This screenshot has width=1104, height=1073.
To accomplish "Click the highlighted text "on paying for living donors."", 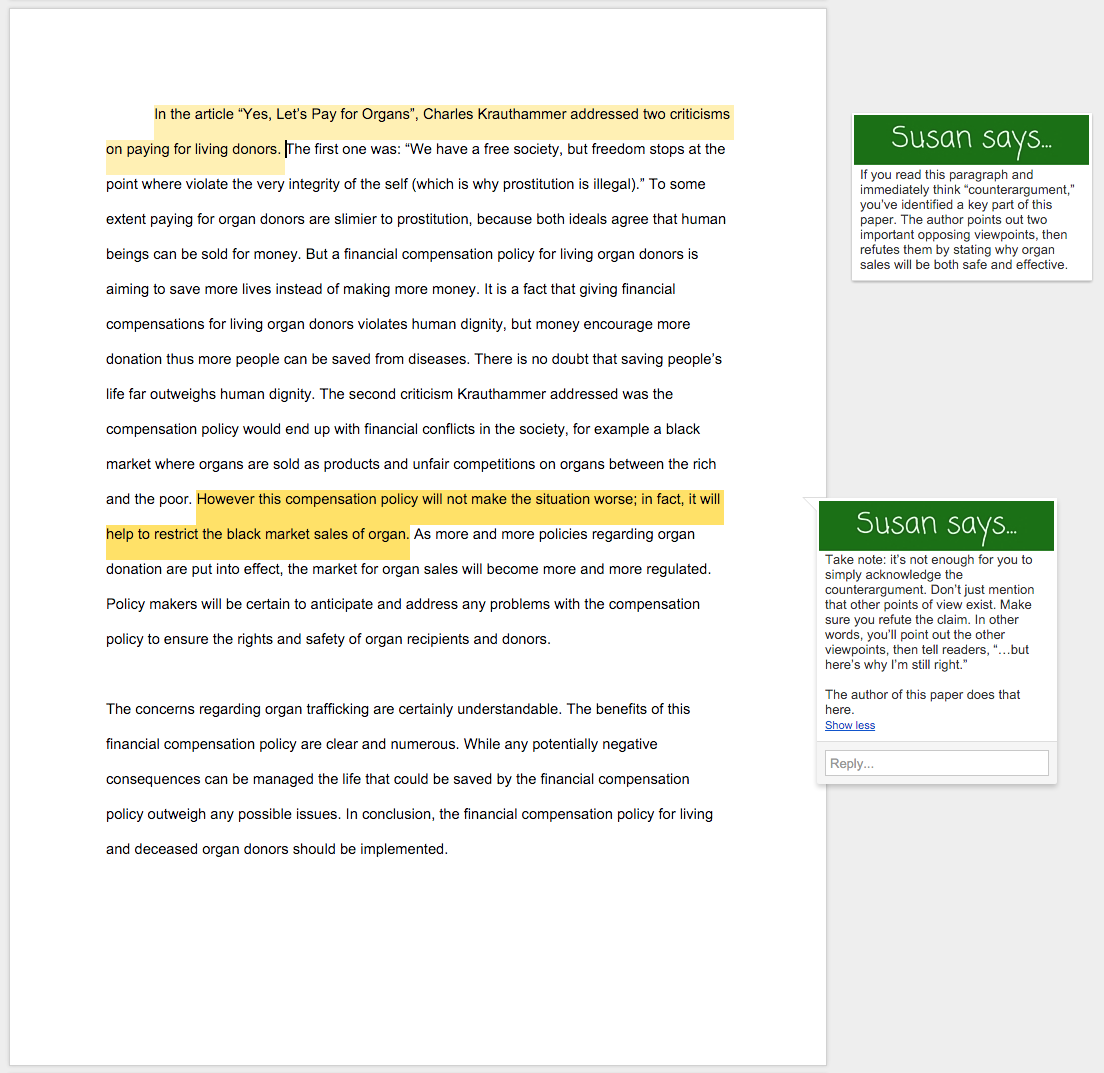I will 194,149.
